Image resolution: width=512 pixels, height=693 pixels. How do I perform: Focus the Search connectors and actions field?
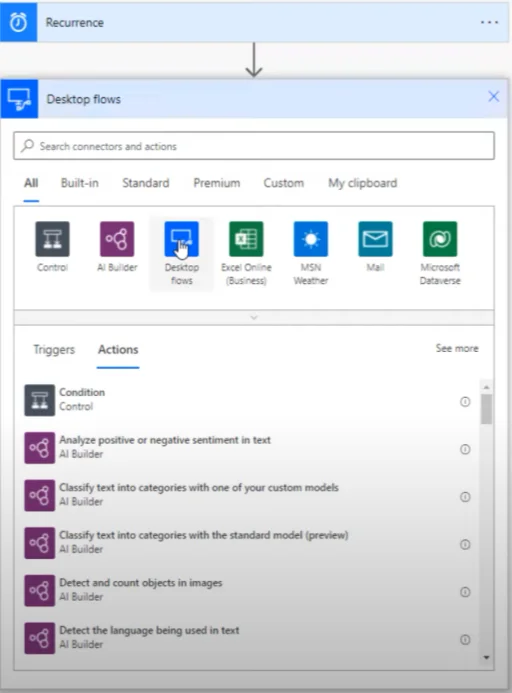(x=254, y=146)
